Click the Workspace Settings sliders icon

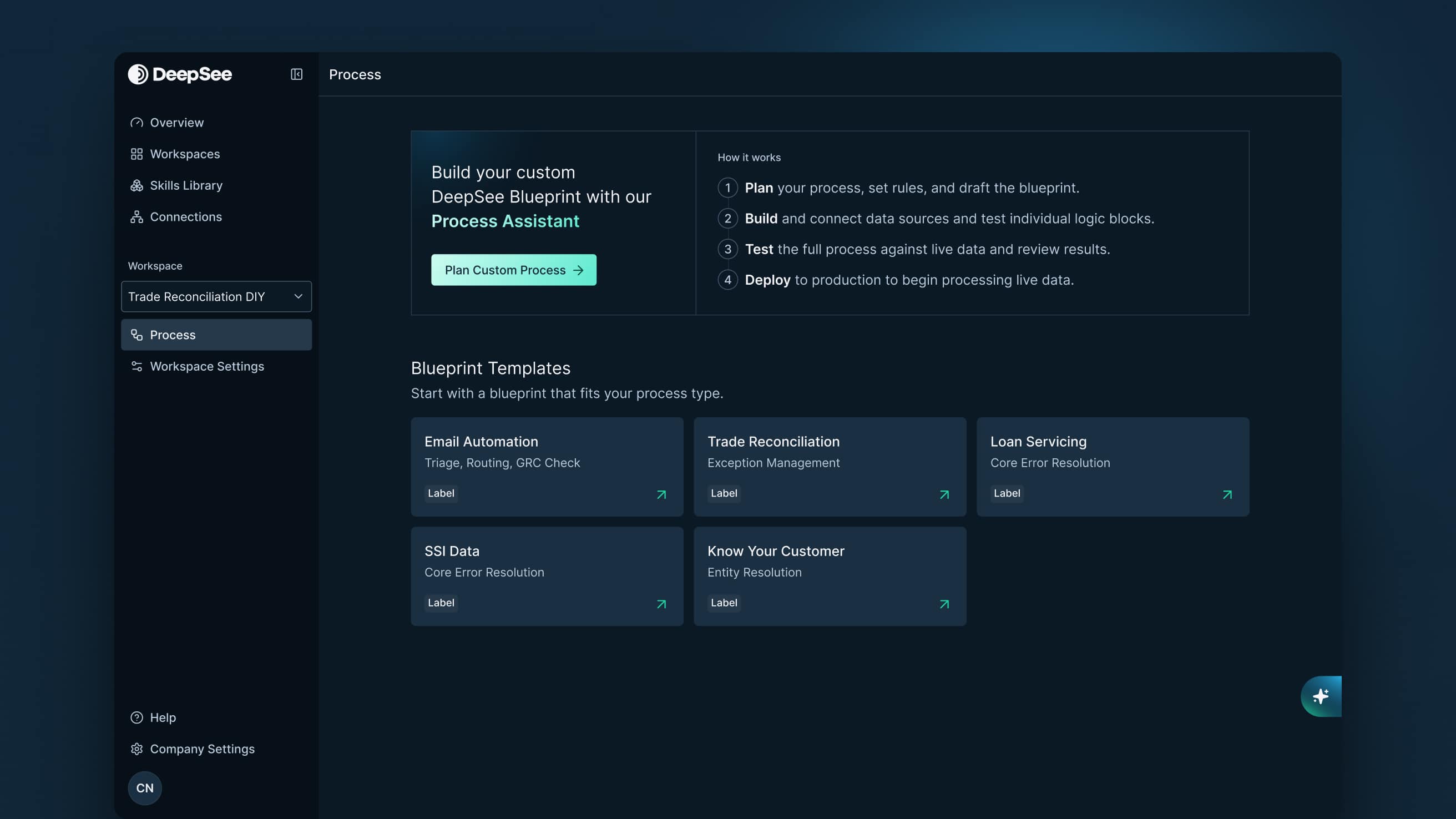[x=136, y=366]
